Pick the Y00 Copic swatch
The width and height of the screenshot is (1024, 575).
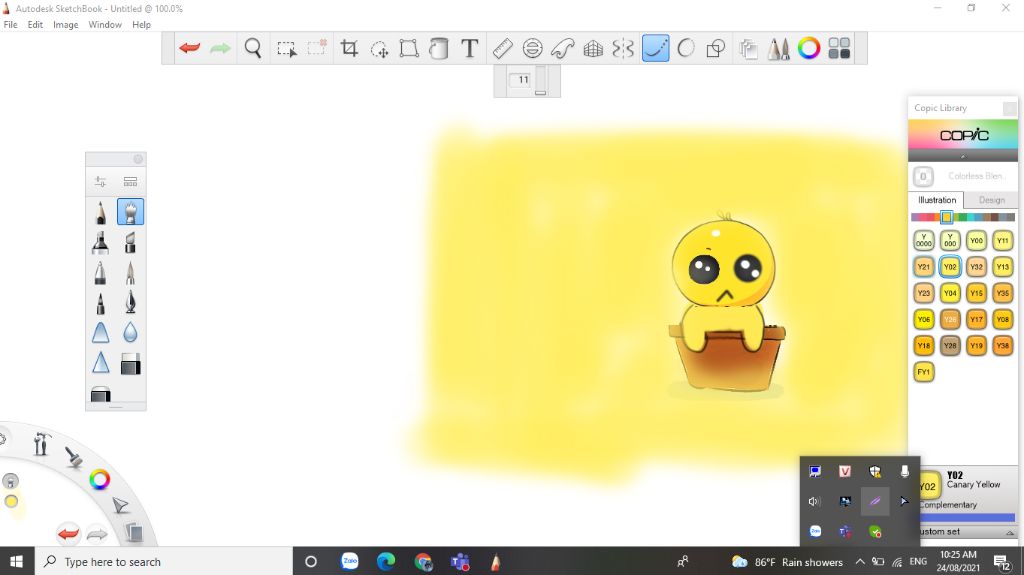point(976,240)
